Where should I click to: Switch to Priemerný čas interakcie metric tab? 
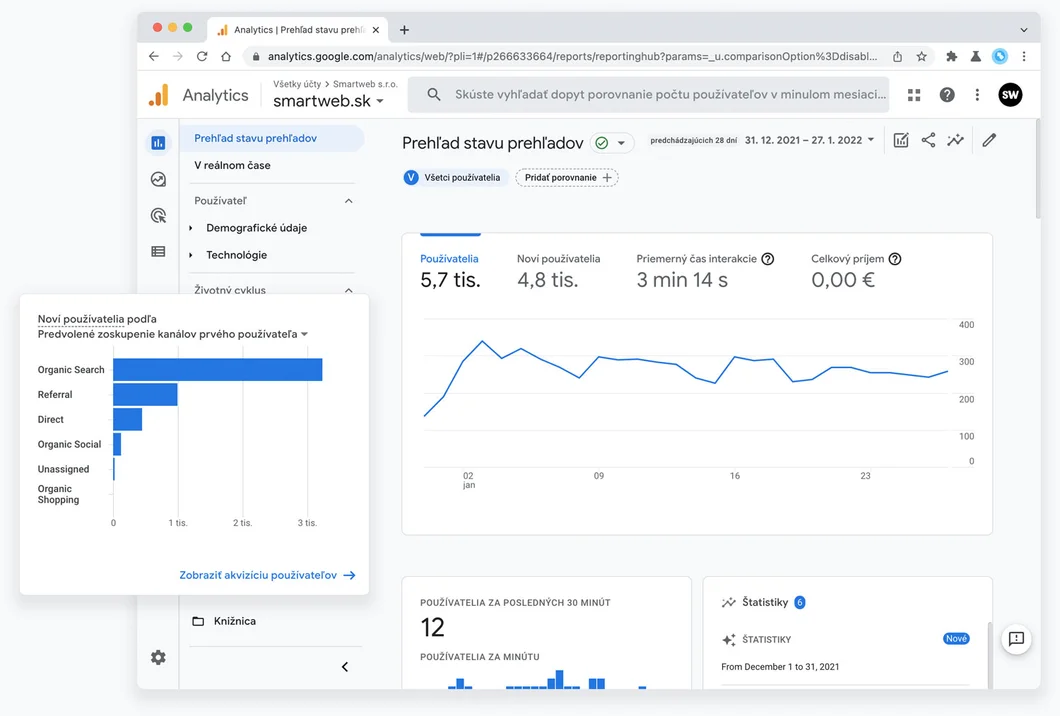[704, 270]
